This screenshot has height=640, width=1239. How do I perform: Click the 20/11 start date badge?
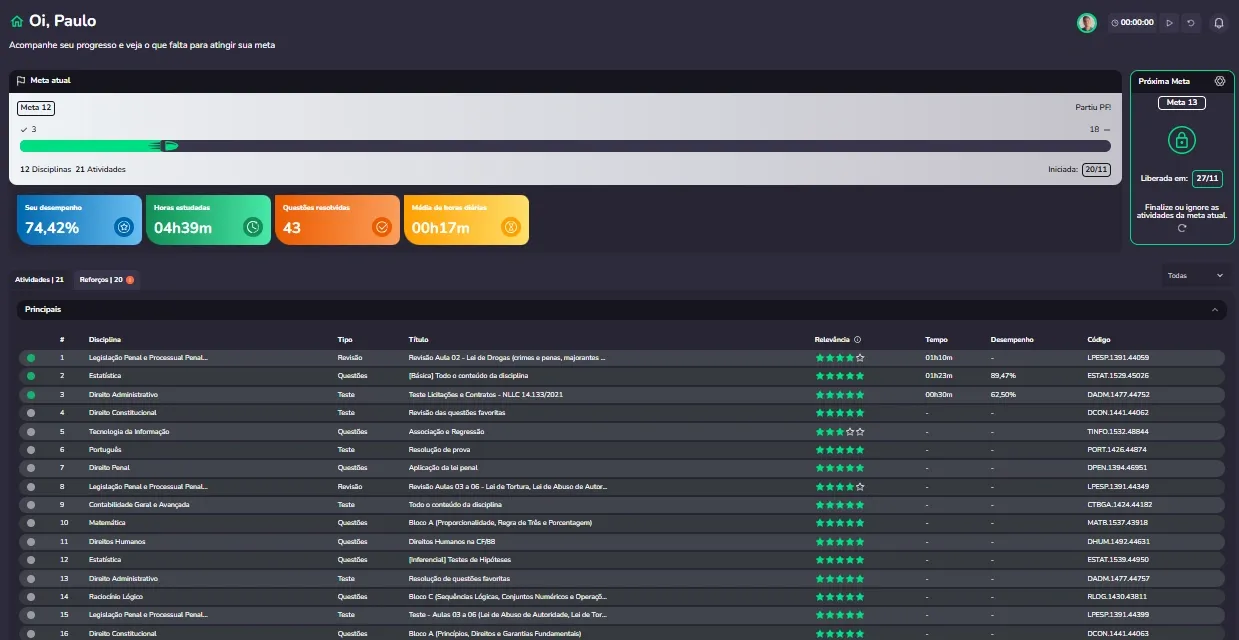[1096, 170]
